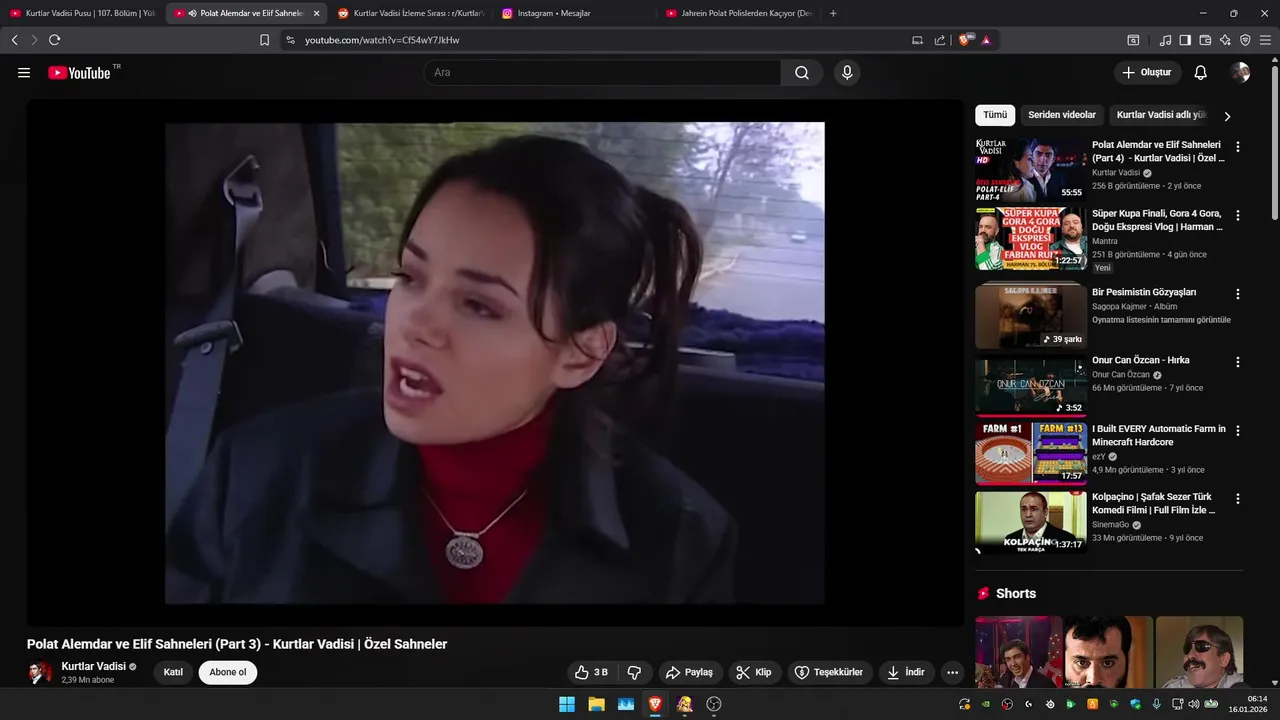Viewport: 1280px width, 720px height.
Task: Select the Tümü filter chip
Action: 995,115
